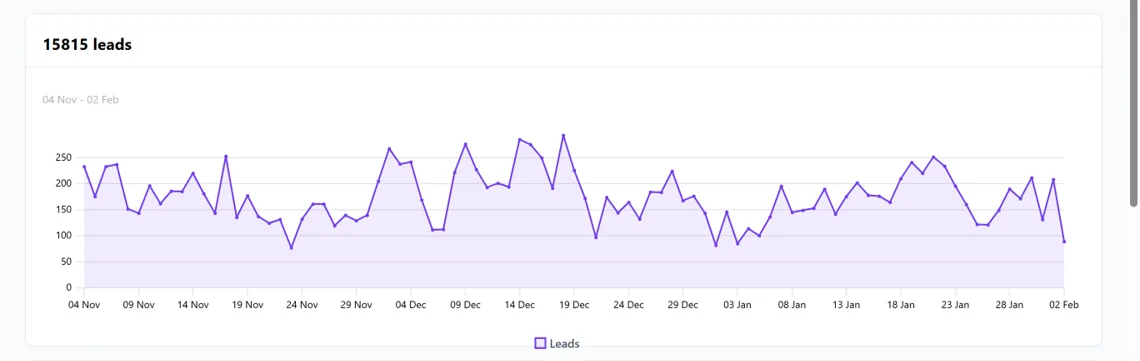The image size is (1140, 361).
Task: Click the '29 Nov' x-axis label
Action: coord(357,305)
